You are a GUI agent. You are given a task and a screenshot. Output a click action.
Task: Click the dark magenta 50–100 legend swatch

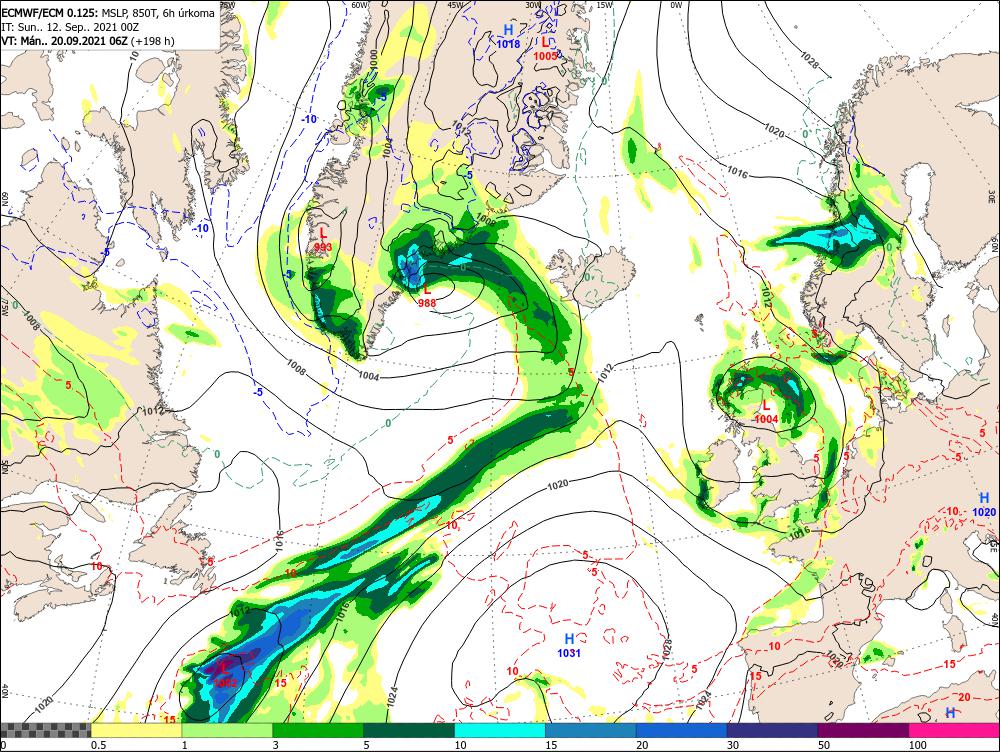pyautogui.click(x=864, y=730)
